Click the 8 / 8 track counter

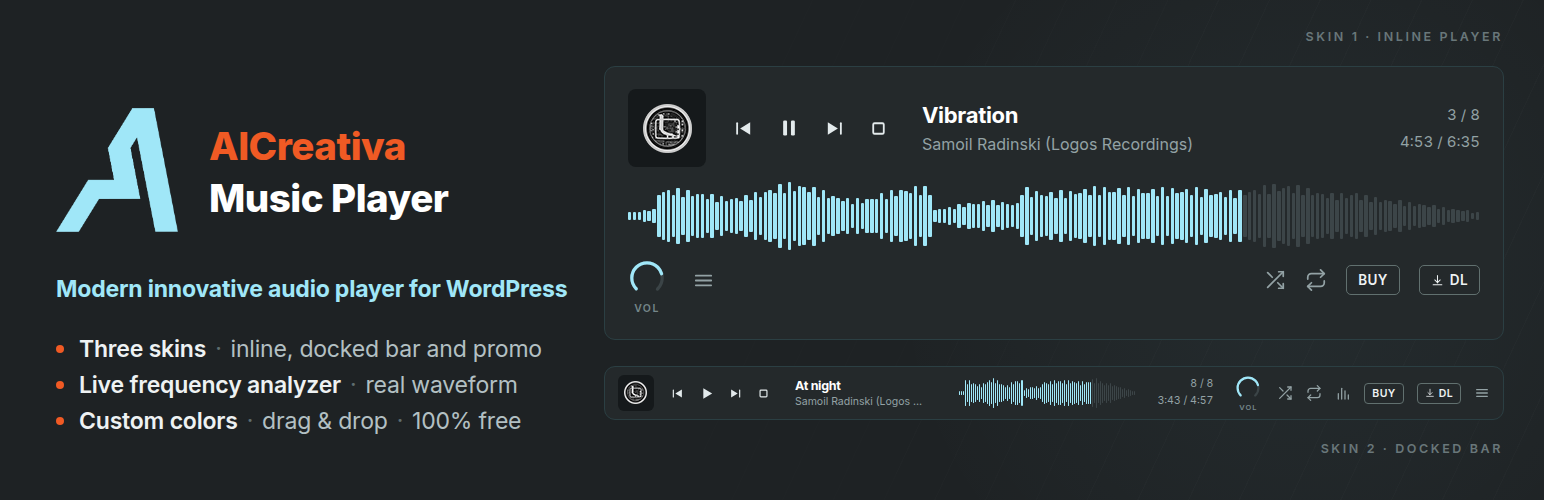1201,383
